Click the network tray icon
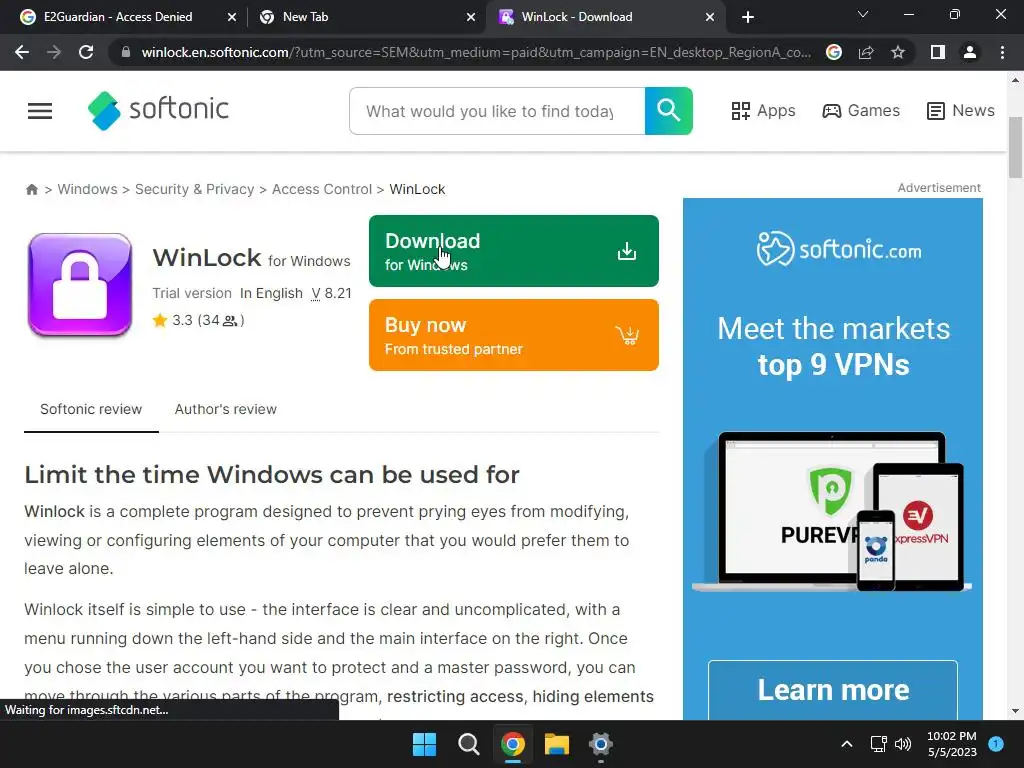The image size is (1024, 768). [878, 744]
